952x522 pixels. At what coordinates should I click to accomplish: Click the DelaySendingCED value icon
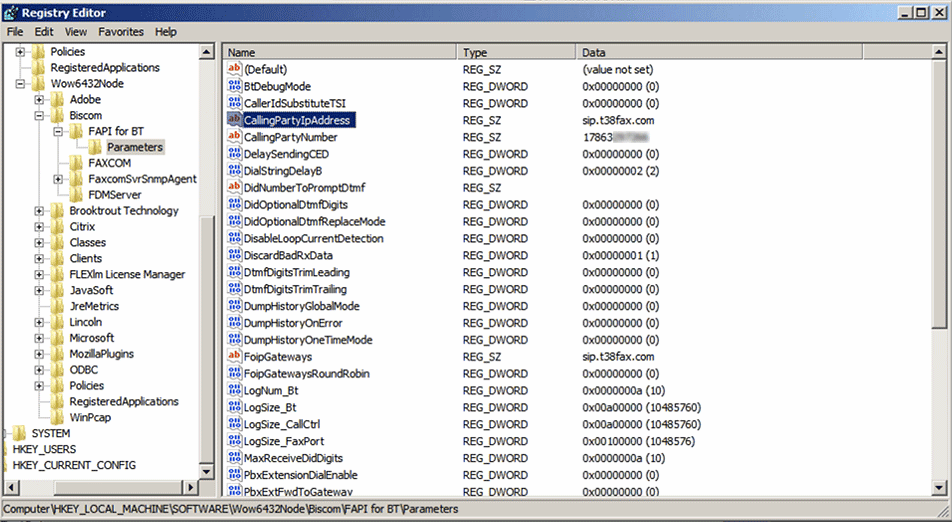tap(234, 154)
